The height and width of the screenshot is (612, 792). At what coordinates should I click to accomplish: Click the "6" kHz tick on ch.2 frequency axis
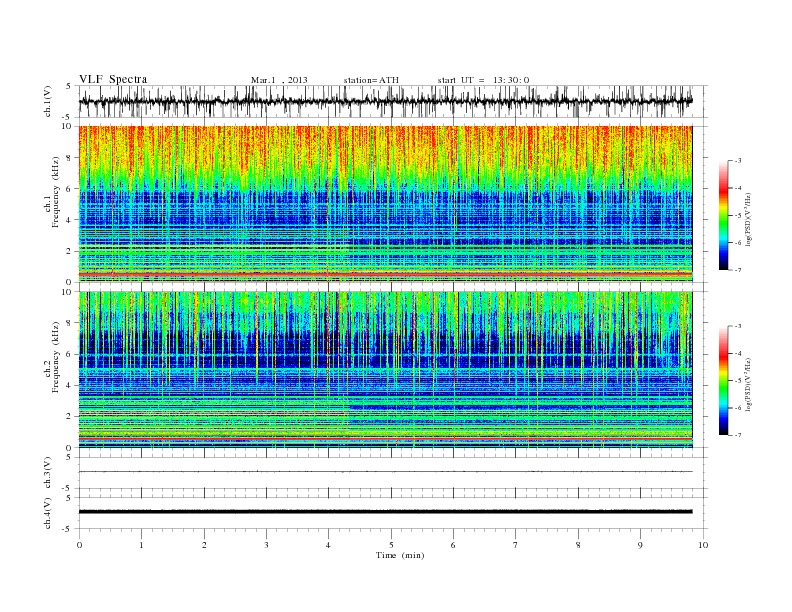pos(70,354)
